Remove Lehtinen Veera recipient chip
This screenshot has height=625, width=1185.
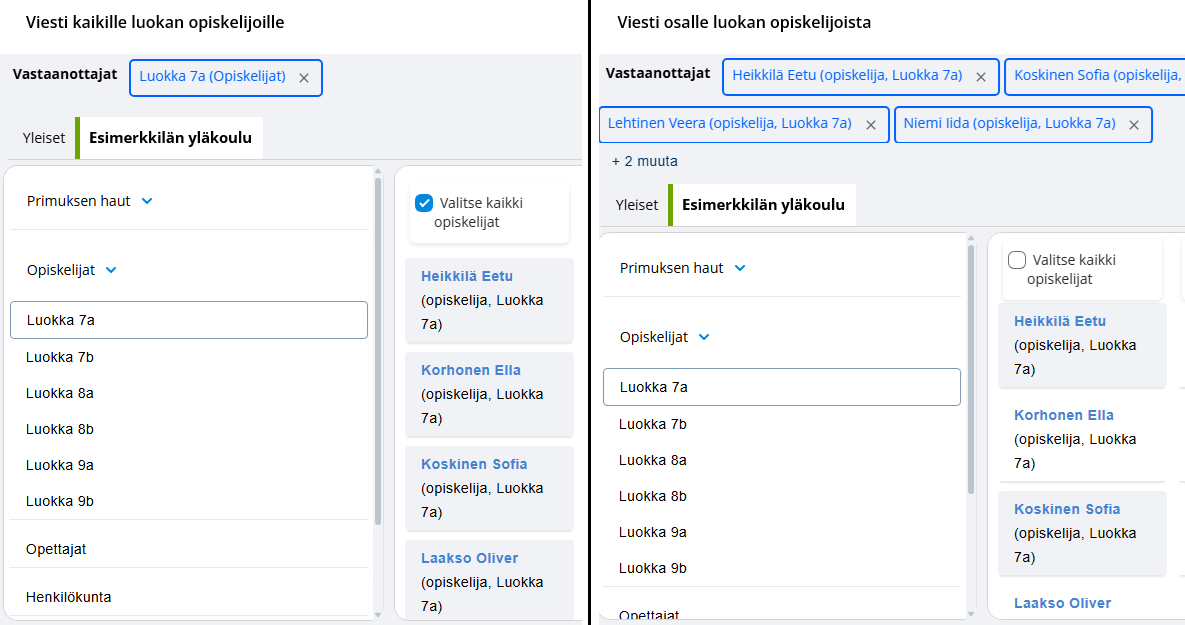coord(871,125)
